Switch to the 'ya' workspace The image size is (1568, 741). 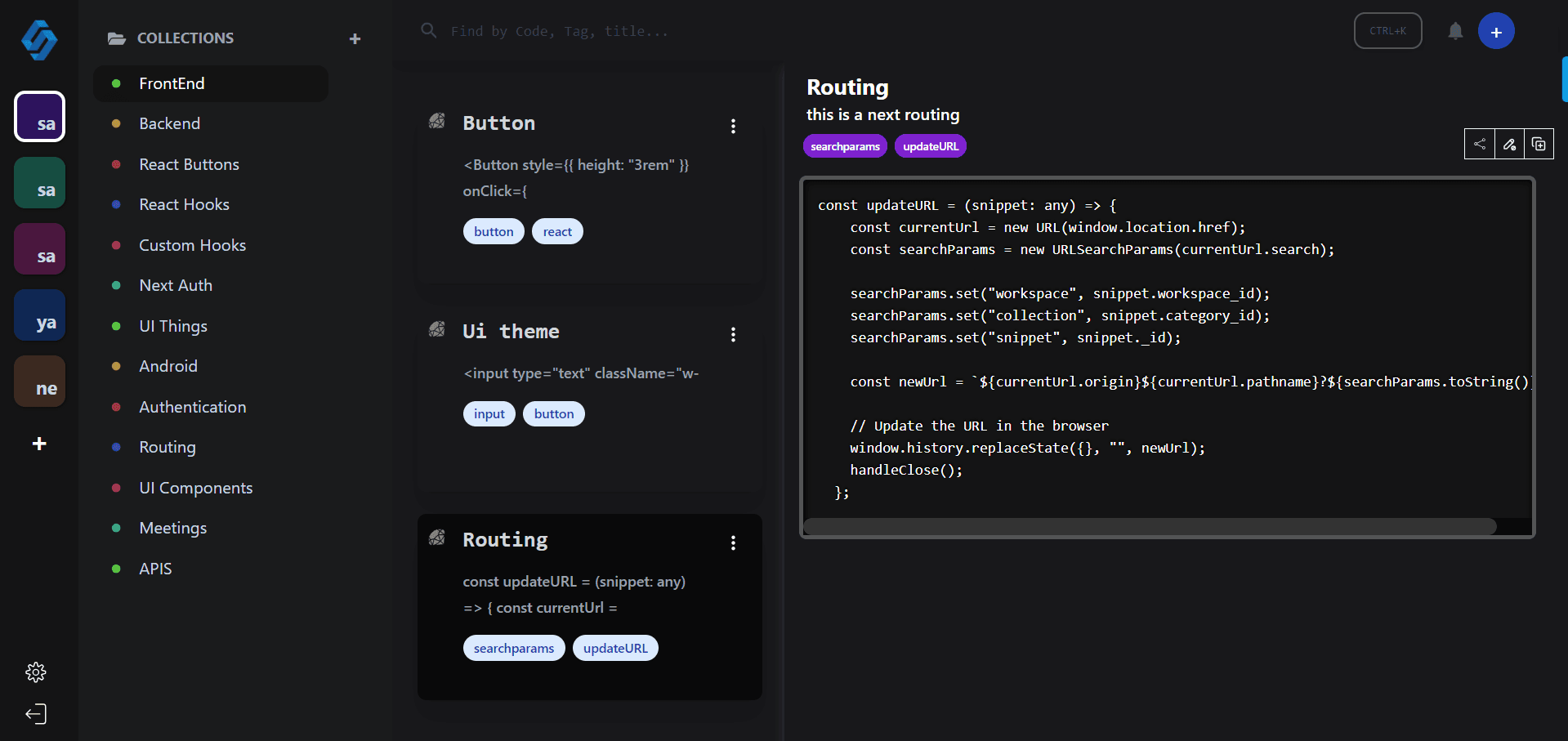pyautogui.click(x=40, y=315)
